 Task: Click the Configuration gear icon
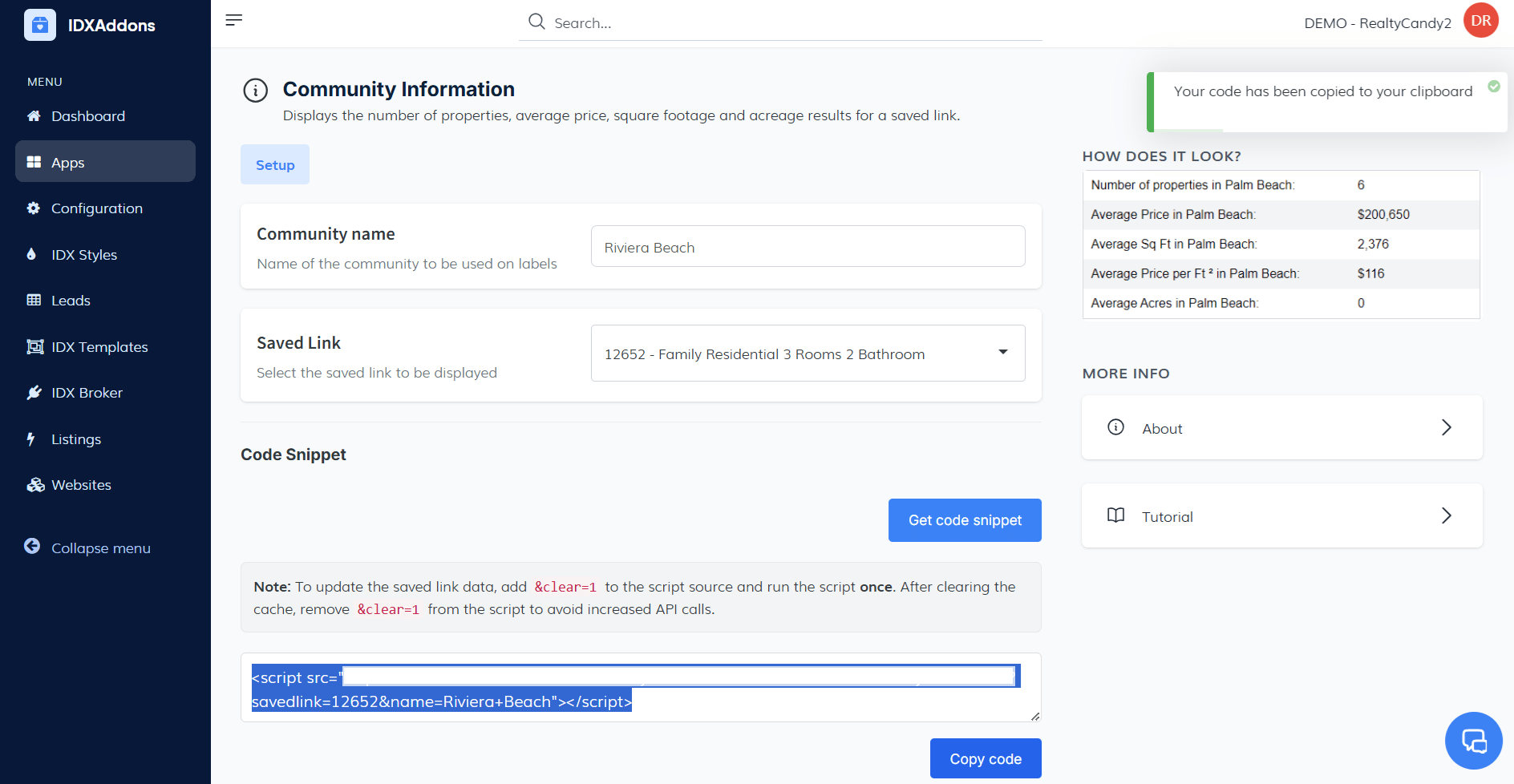(34, 208)
